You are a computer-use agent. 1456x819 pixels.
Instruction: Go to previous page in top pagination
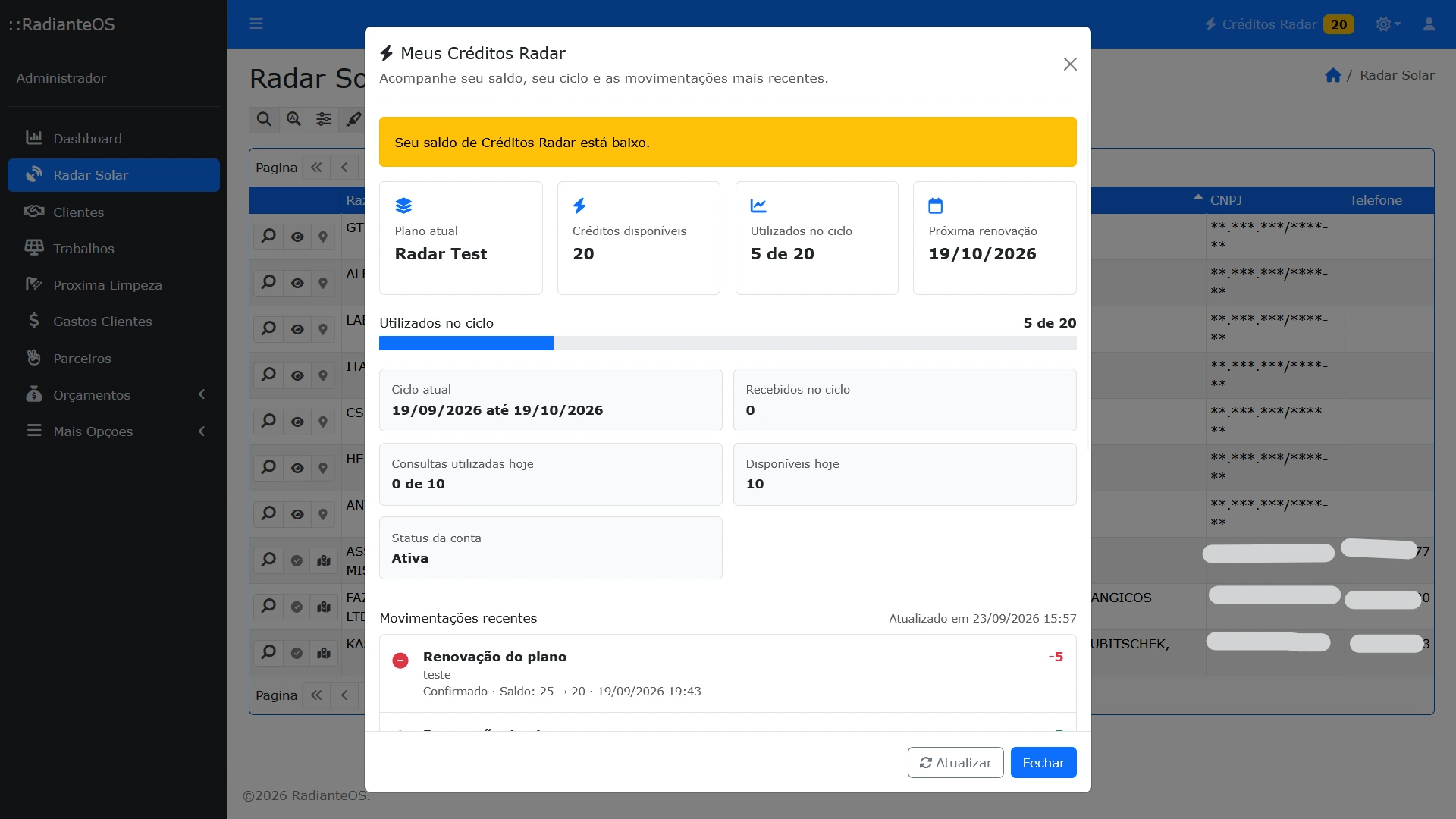point(344,168)
